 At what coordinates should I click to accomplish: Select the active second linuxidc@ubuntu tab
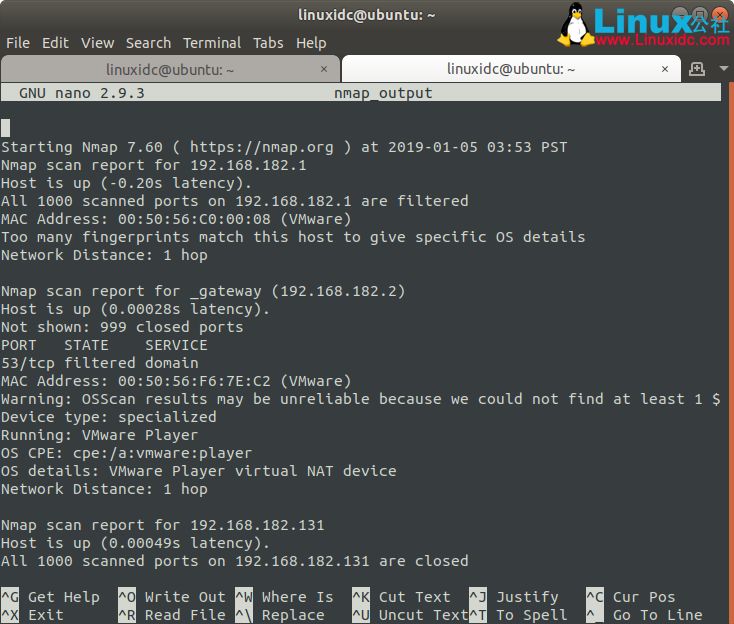tap(511, 69)
